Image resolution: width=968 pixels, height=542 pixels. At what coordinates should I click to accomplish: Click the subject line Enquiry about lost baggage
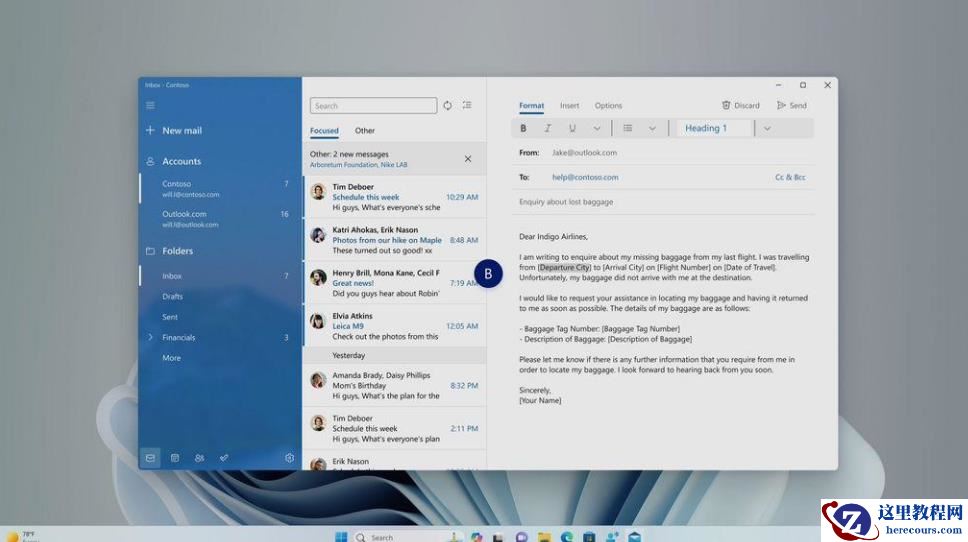(x=566, y=202)
